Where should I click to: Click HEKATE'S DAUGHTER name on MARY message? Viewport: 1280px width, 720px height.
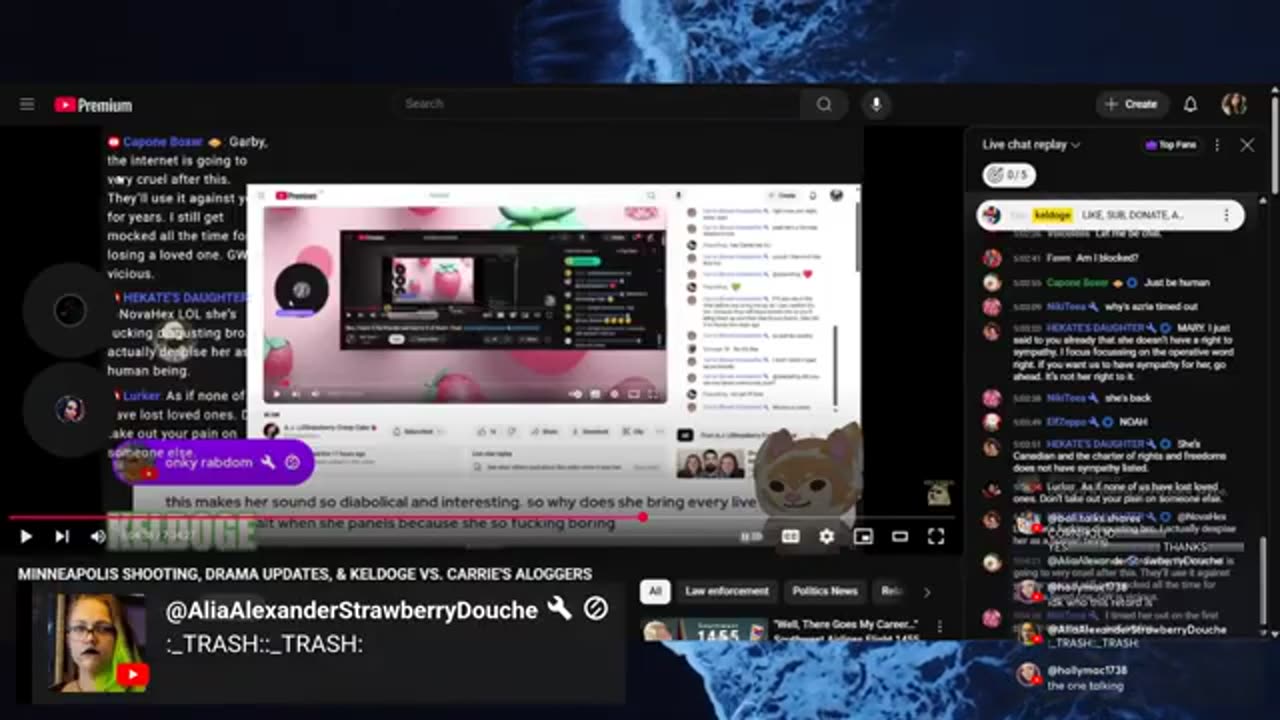point(1095,328)
